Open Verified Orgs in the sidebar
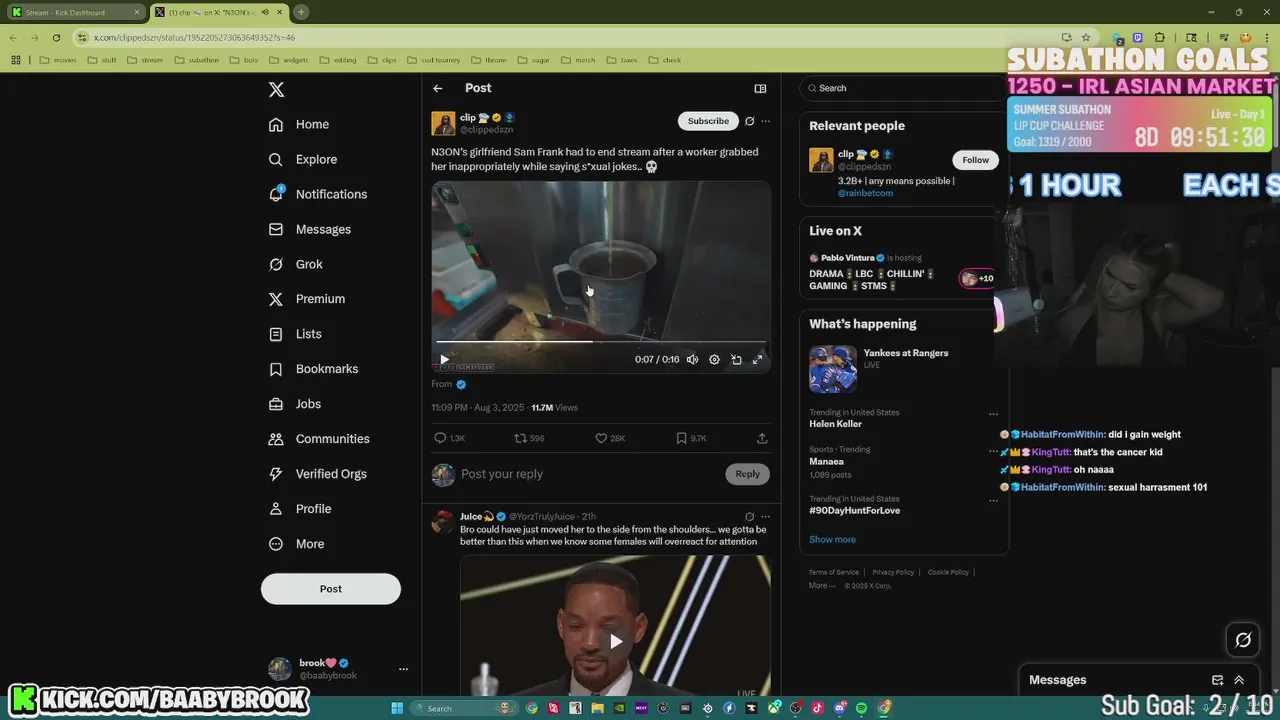This screenshot has width=1280, height=720. [318, 474]
